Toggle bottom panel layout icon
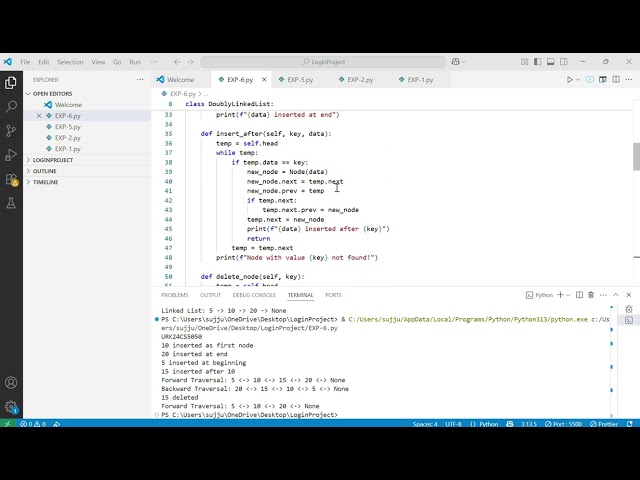 point(551,62)
